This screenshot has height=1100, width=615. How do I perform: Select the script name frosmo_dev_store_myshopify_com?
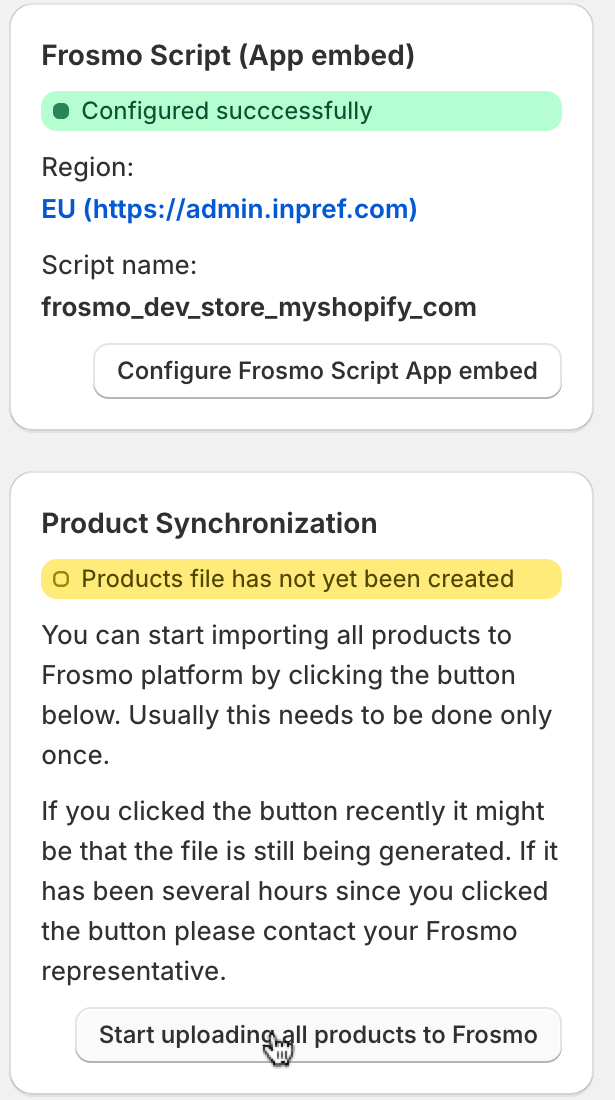tap(258, 307)
